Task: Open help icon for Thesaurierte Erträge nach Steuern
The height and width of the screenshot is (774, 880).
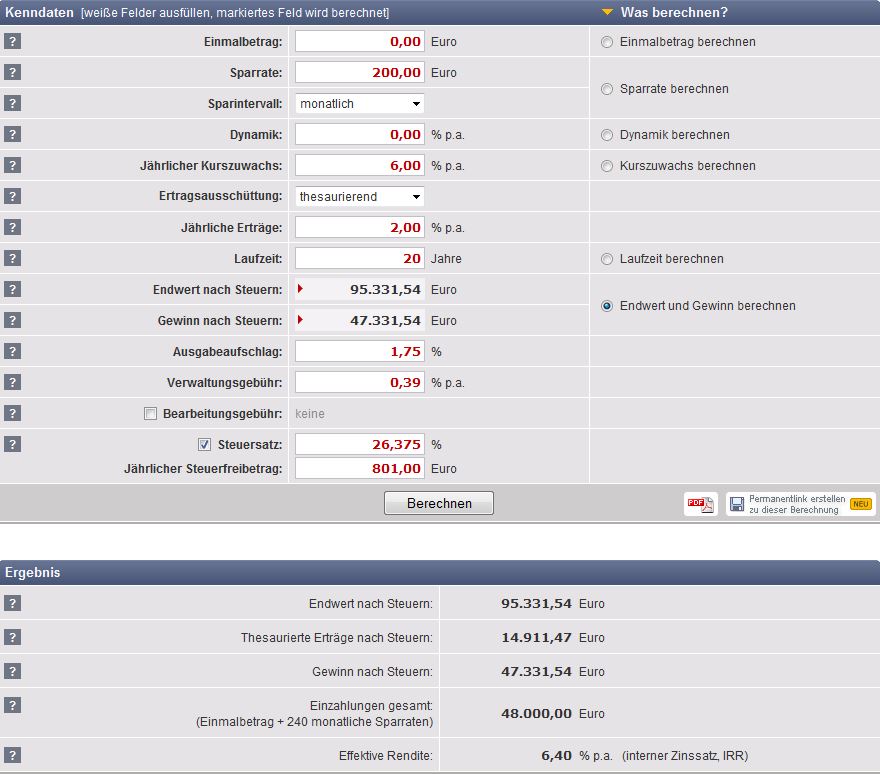Action: [12, 637]
